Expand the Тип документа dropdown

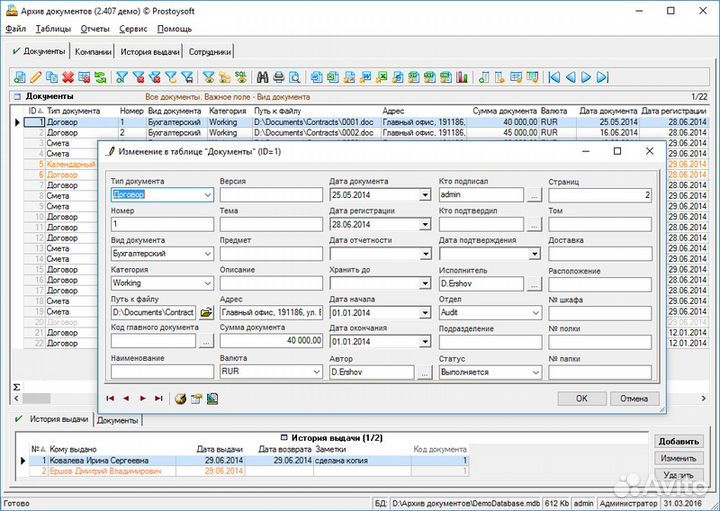coord(207,196)
